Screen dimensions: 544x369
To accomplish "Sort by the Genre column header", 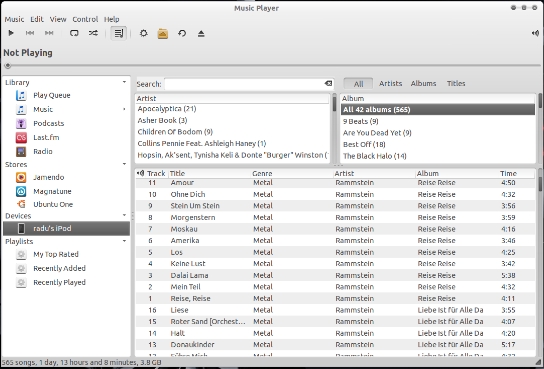I will [292, 173].
